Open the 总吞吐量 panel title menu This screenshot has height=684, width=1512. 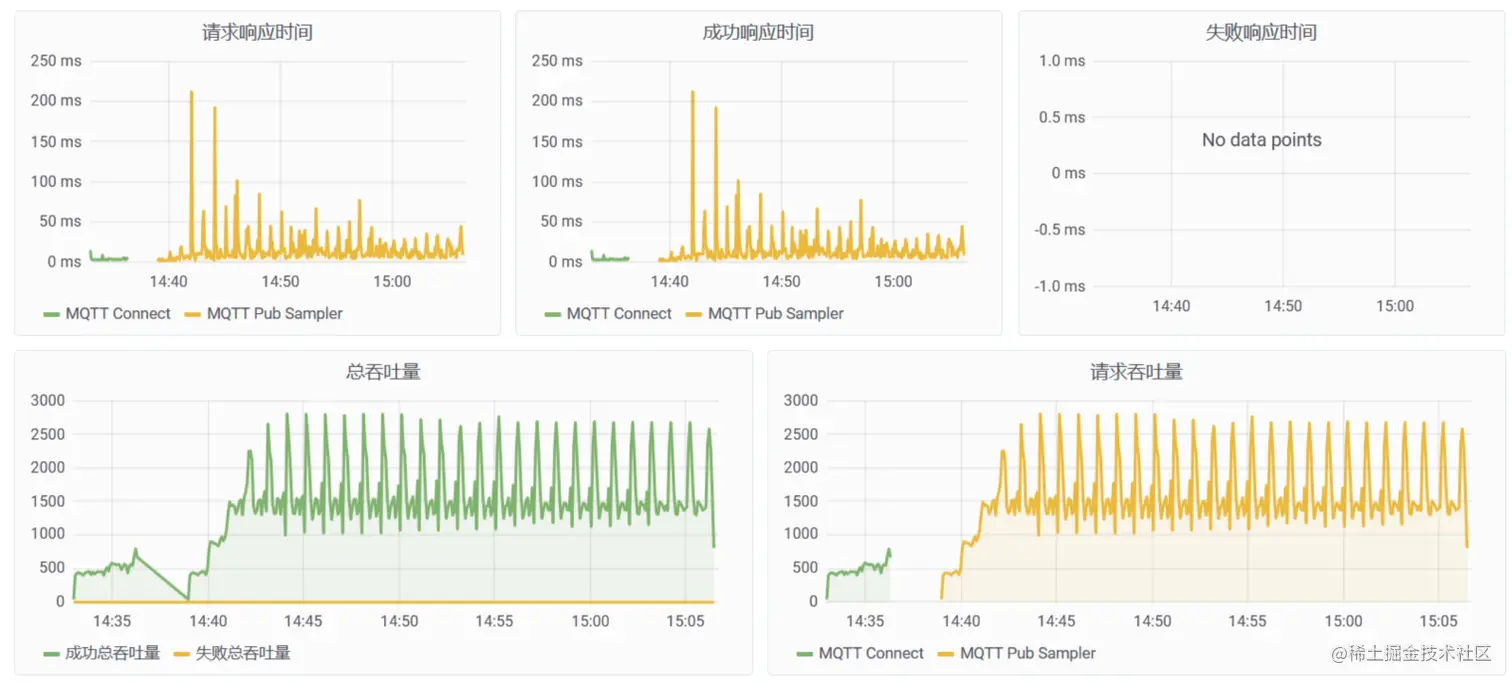pos(383,372)
